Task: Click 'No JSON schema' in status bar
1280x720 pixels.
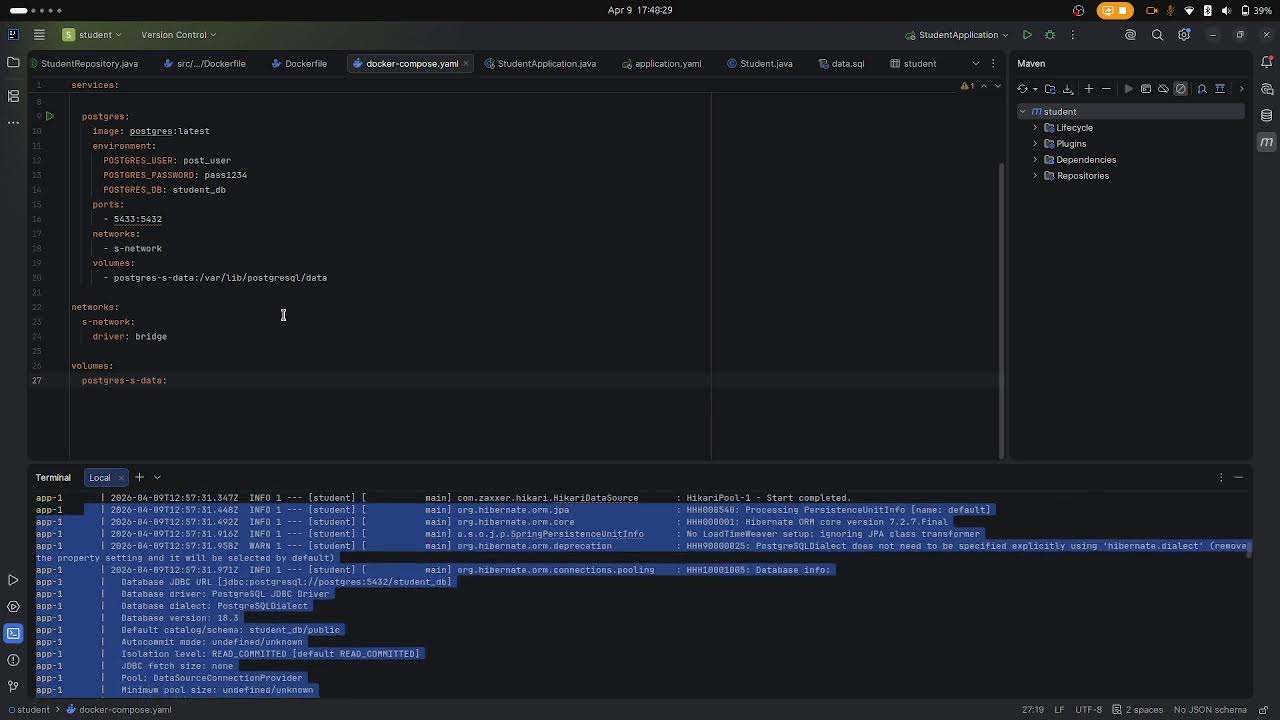Action: click(1210, 710)
